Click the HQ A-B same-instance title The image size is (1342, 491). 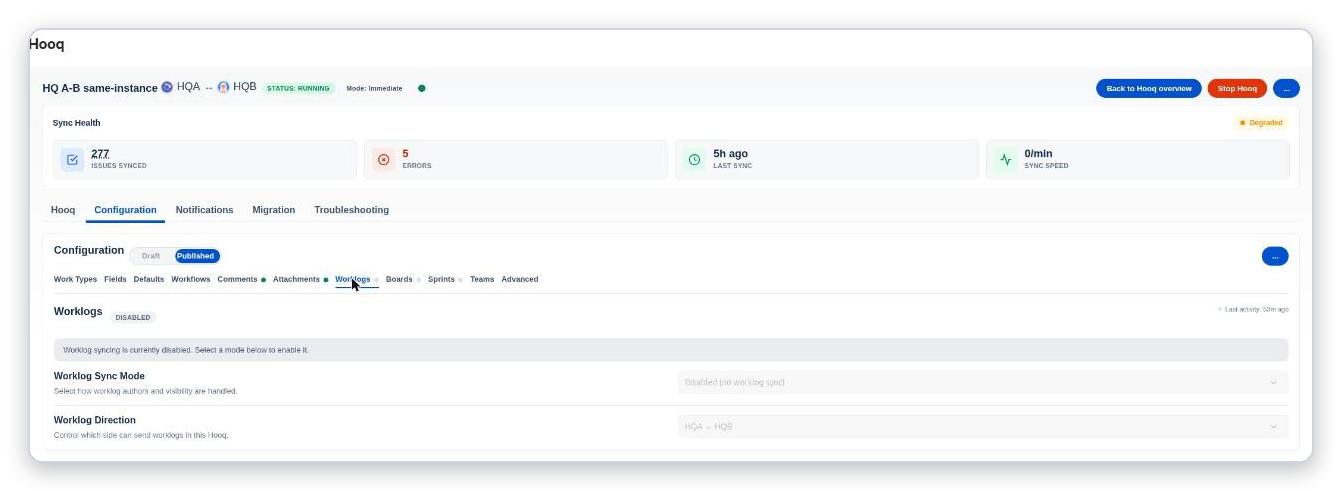point(100,88)
